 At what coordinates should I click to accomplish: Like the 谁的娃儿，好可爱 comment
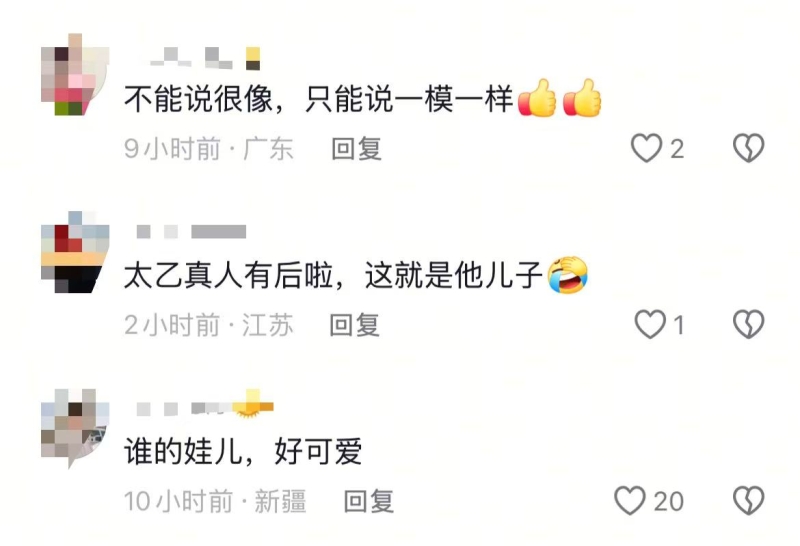(630, 501)
